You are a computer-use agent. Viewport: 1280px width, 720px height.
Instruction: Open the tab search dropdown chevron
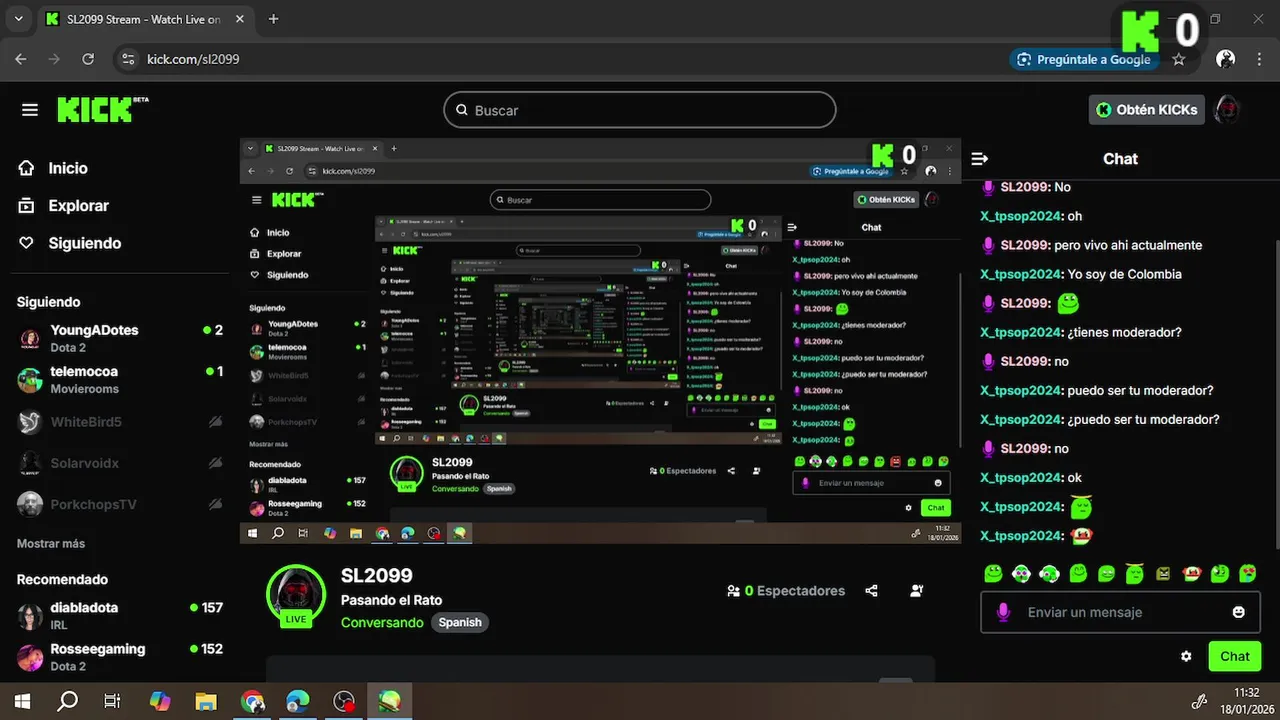pos(18,19)
